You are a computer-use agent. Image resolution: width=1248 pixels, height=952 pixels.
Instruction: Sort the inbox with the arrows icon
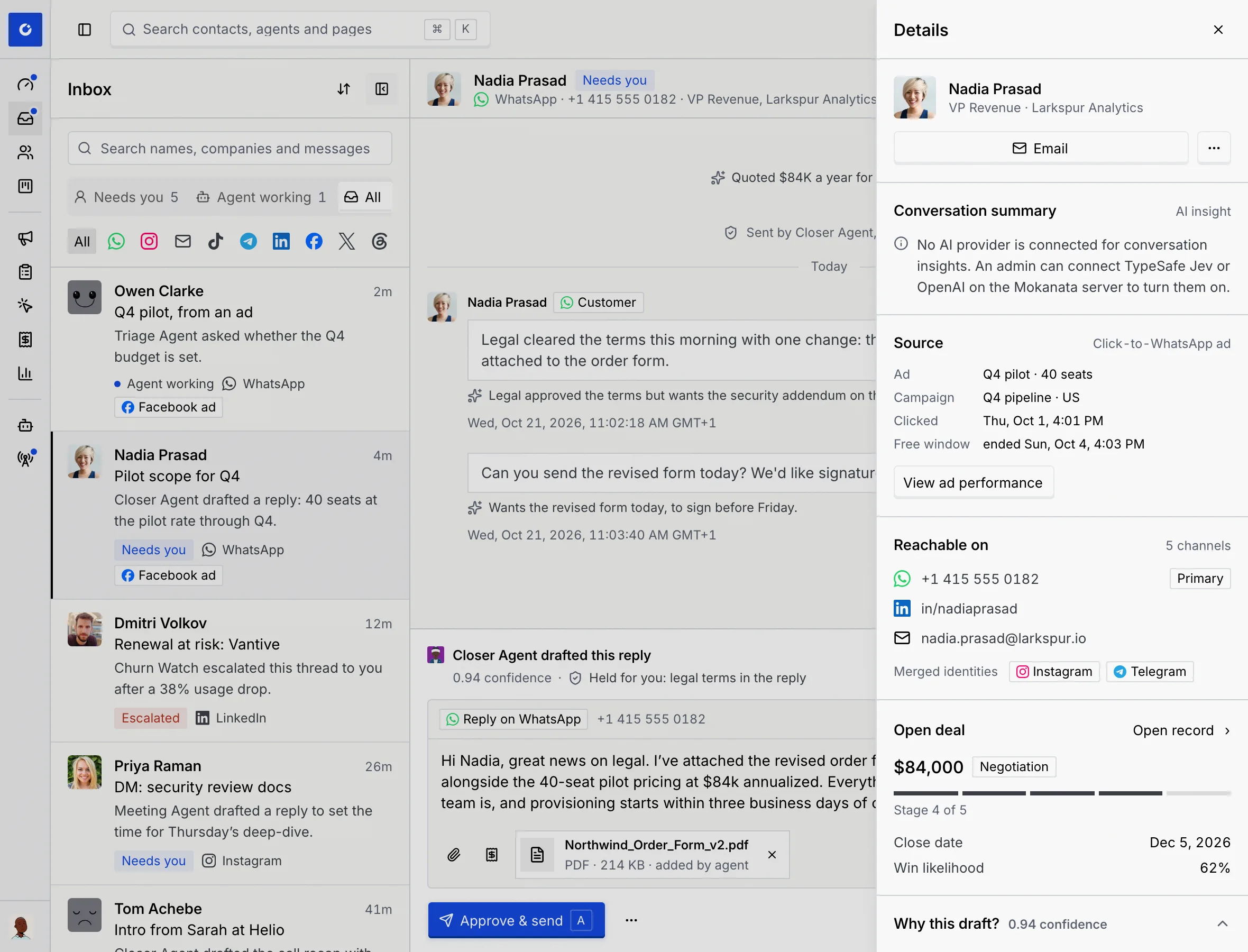(x=344, y=89)
